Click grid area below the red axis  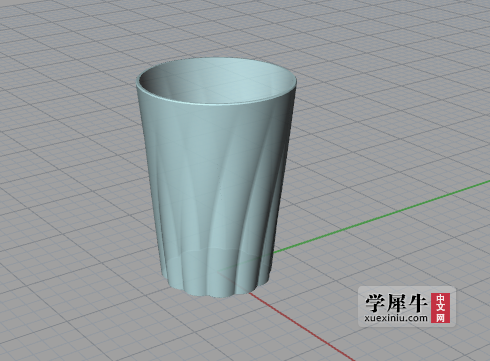200,333
